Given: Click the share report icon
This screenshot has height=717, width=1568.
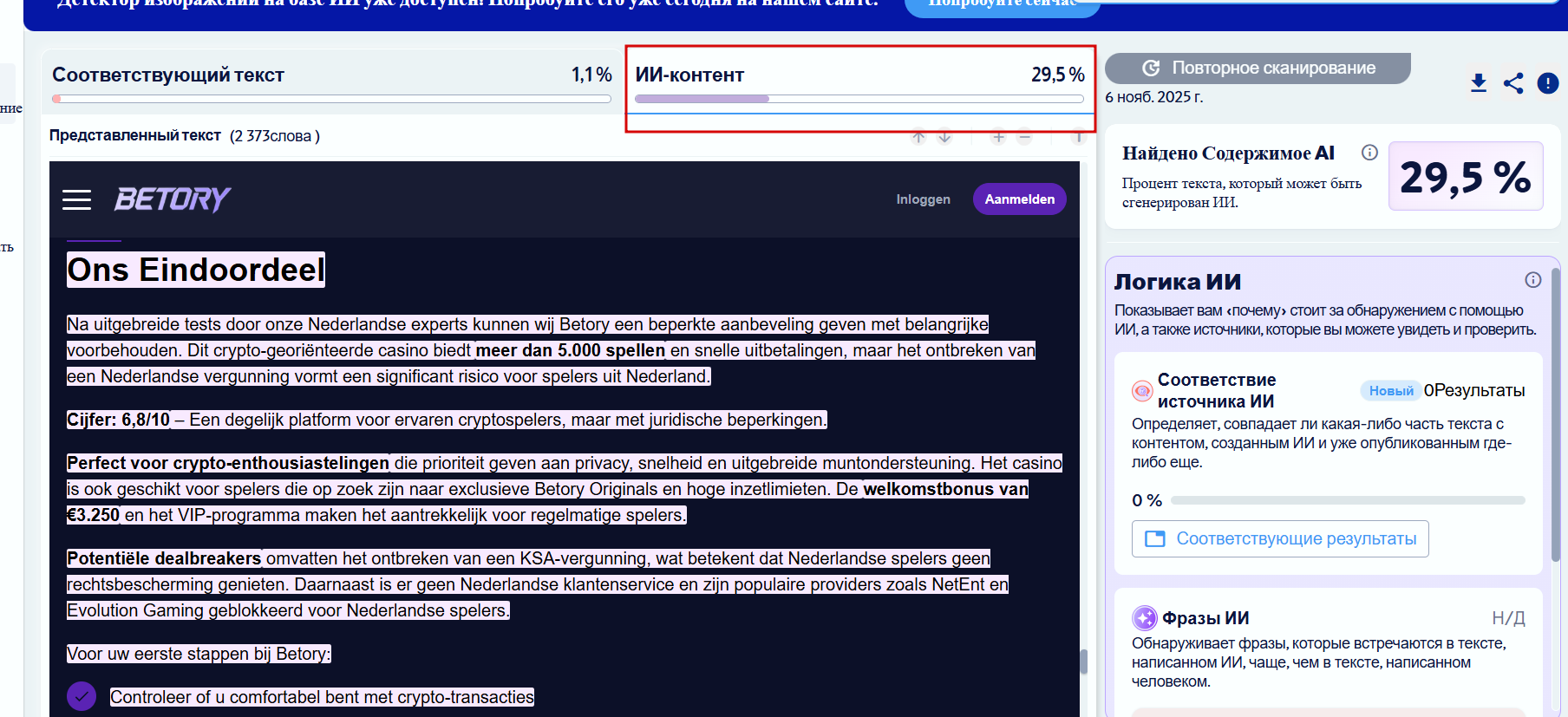Looking at the screenshot, I should tap(1513, 83).
